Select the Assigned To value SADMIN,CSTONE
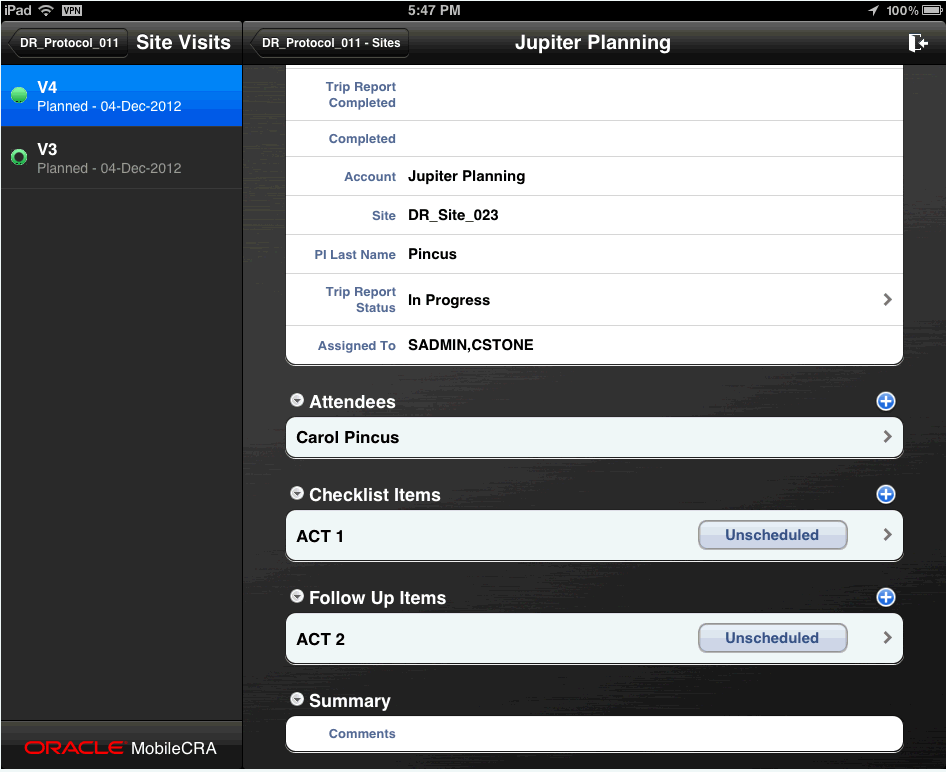 (x=471, y=345)
